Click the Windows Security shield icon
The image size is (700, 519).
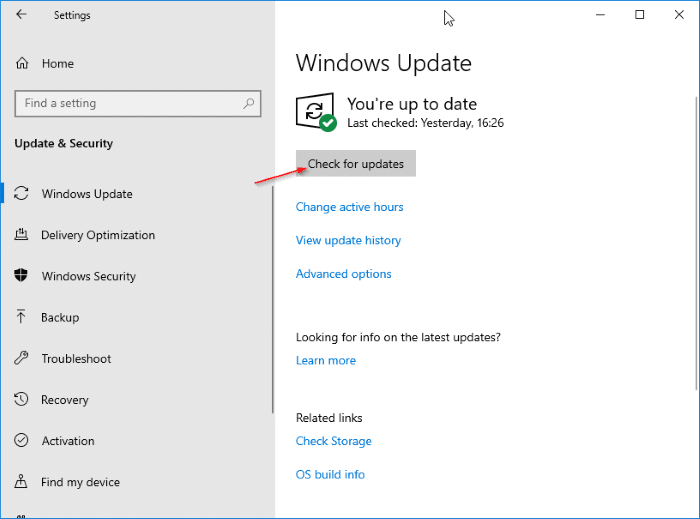coord(21,275)
